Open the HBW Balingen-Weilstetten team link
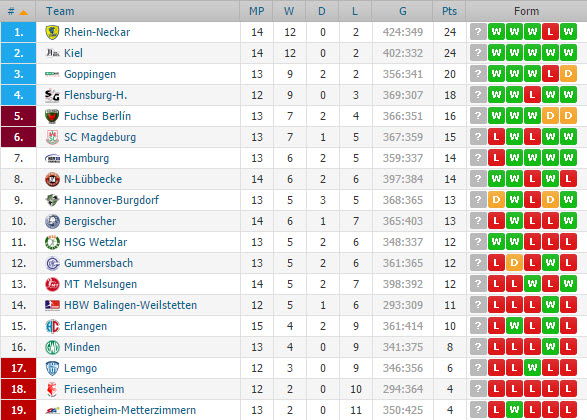The width and height of the screenshot is (587, 420). tap(130, 305)
